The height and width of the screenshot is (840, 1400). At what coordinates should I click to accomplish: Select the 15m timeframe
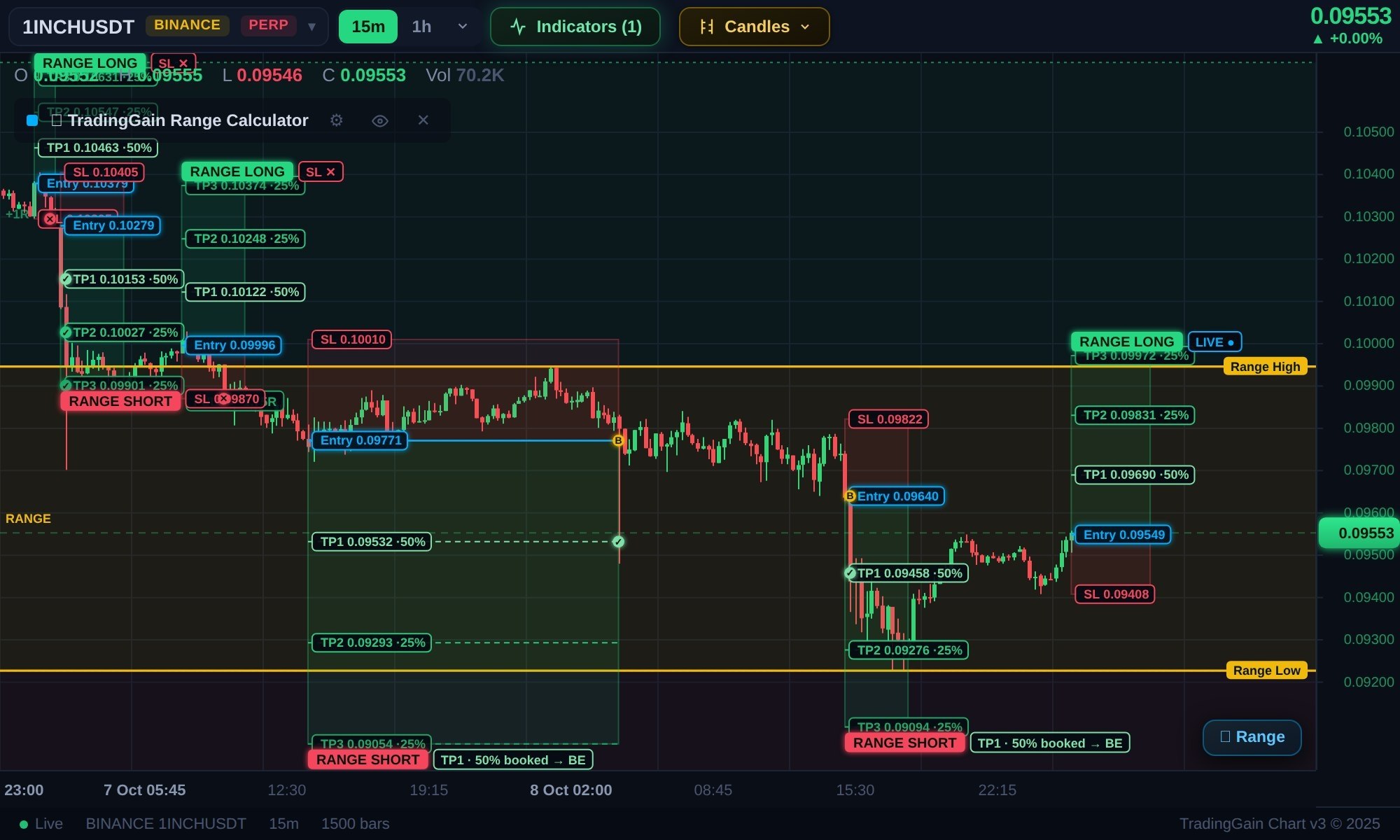(x=368, y=27)
